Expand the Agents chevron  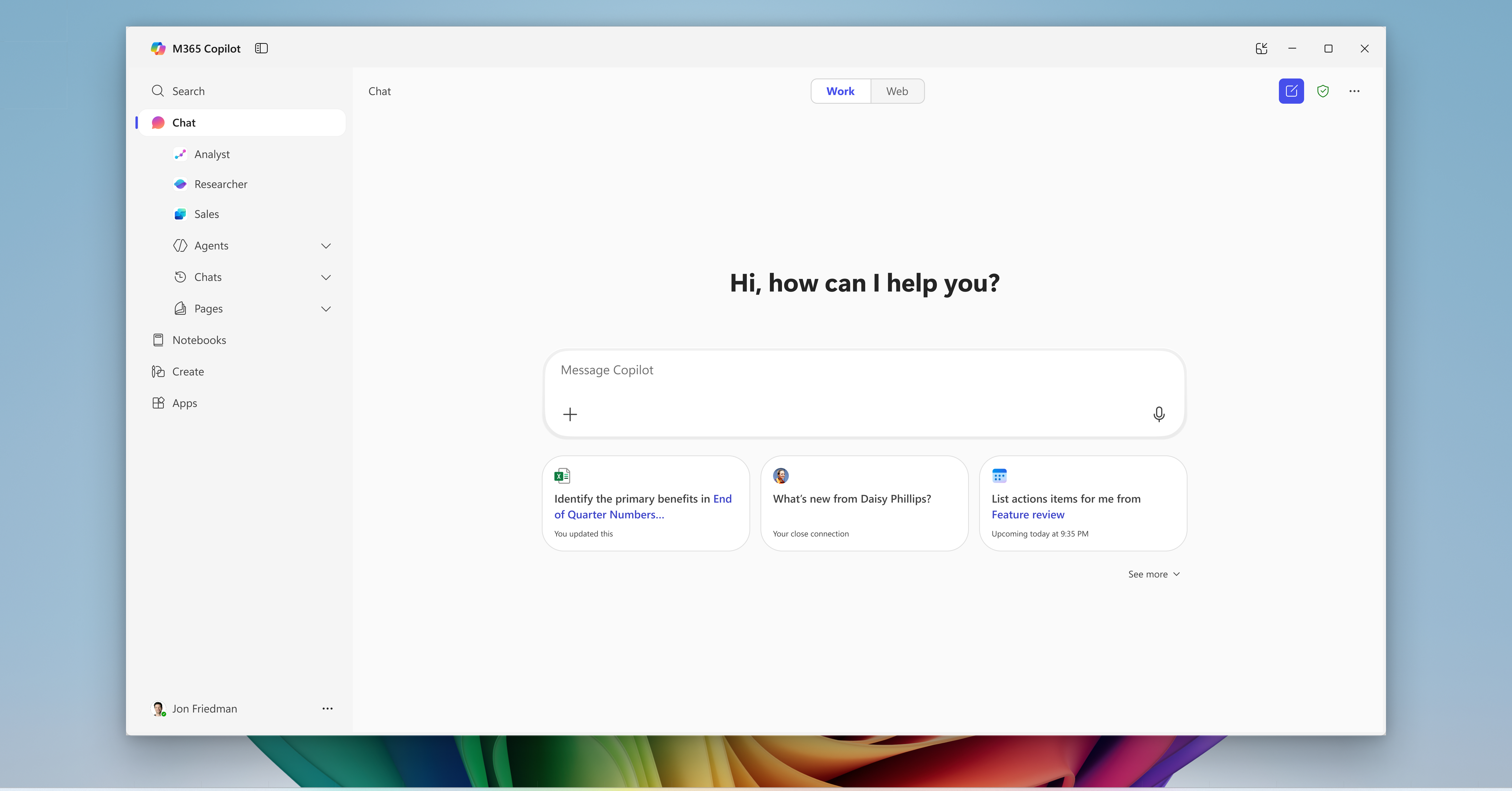click(326, 245)
